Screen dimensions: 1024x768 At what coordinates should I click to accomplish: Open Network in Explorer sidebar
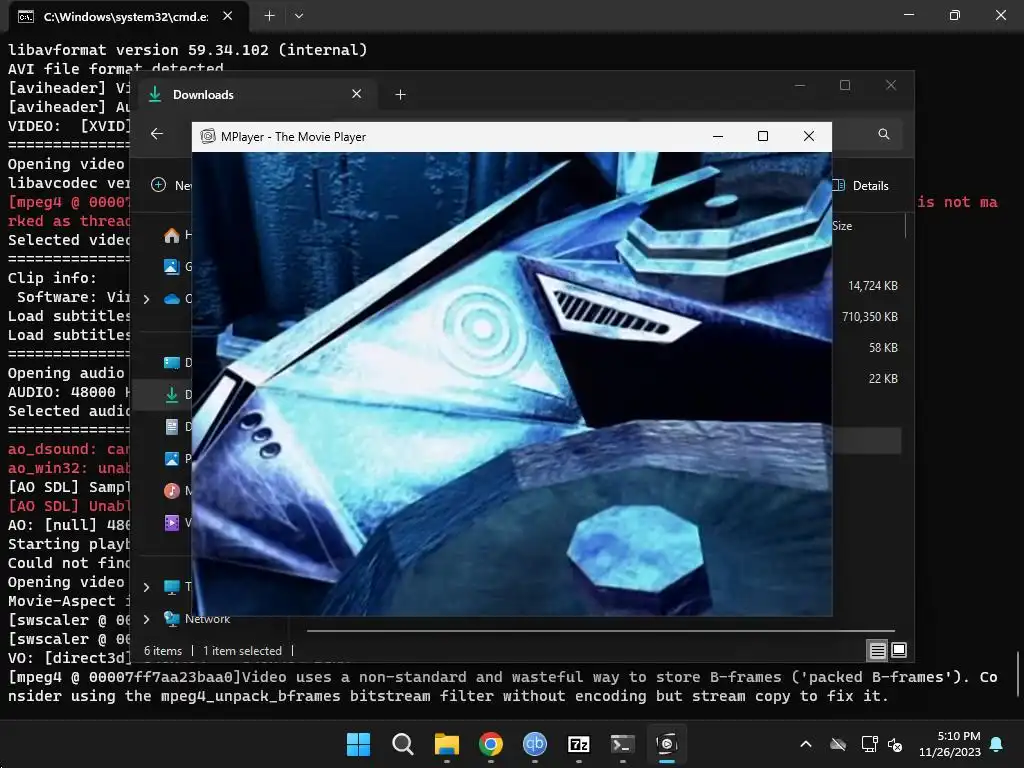(197, 619)
